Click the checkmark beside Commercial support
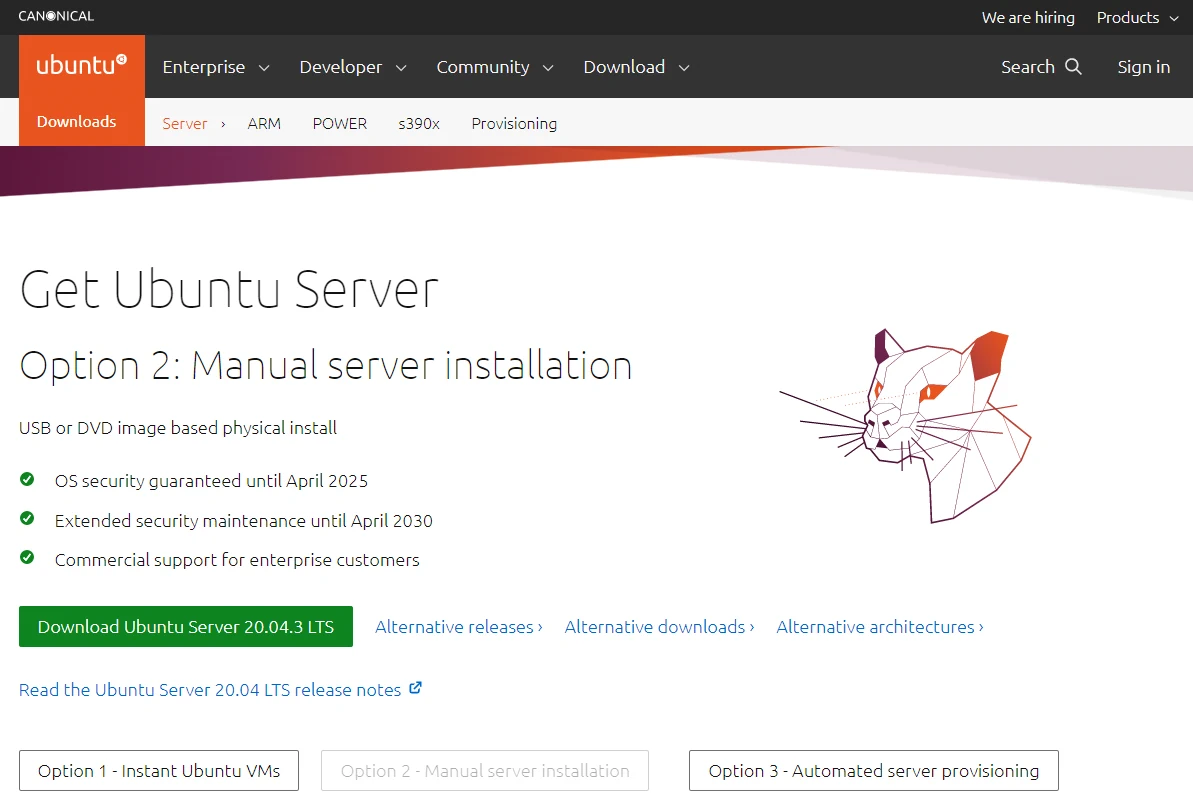Image resolution: width=1193 pixels, height=812 pixels. (x=27, y=558)
